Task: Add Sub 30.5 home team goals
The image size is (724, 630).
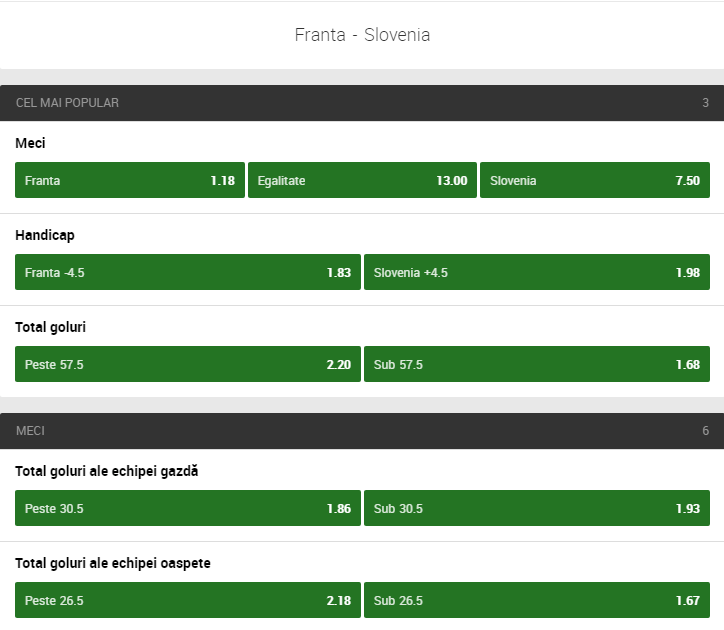Action: 537,508
